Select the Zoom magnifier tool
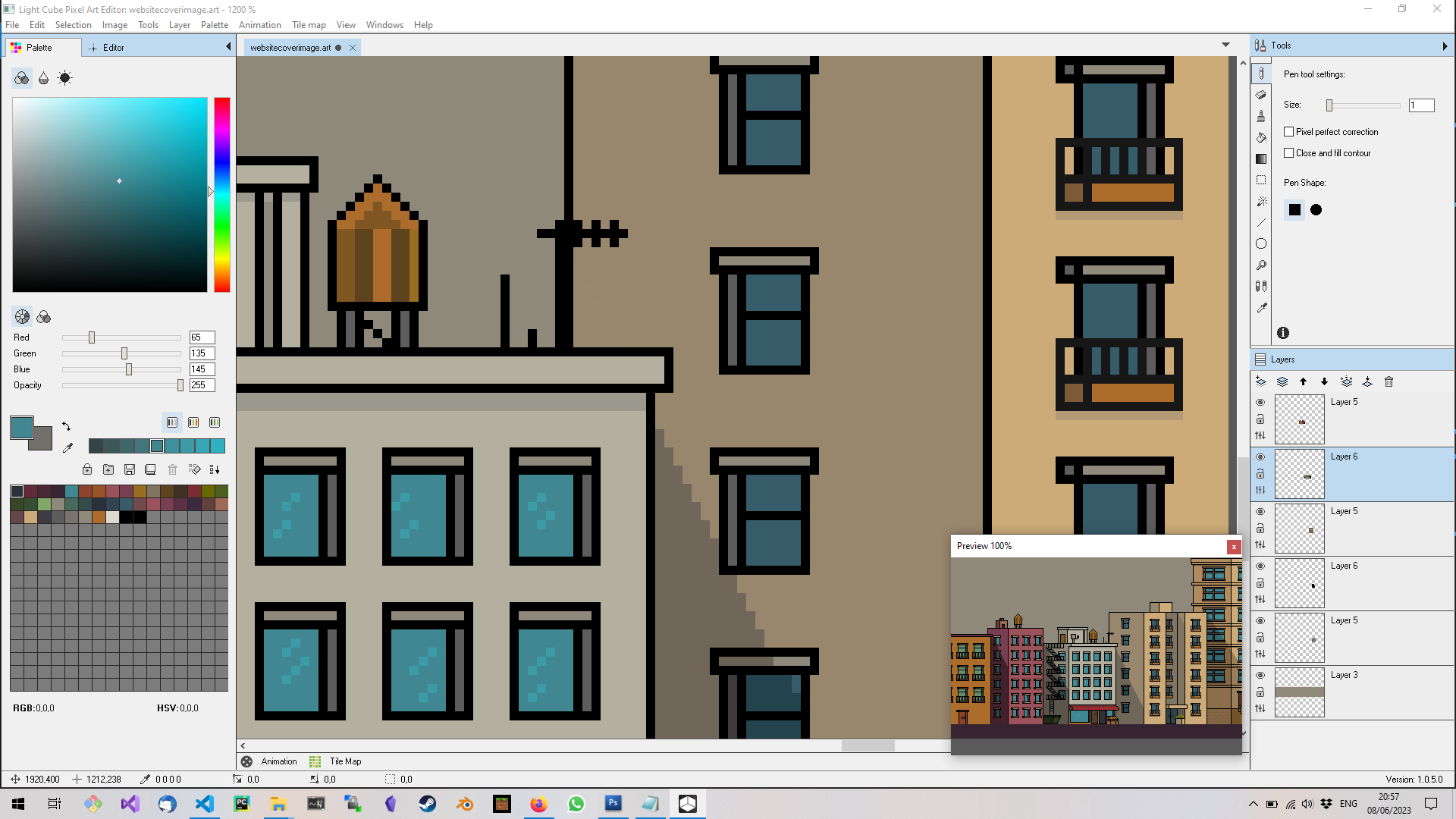The height and width of the screenshot is (819, 1456). pos(1261,265)
